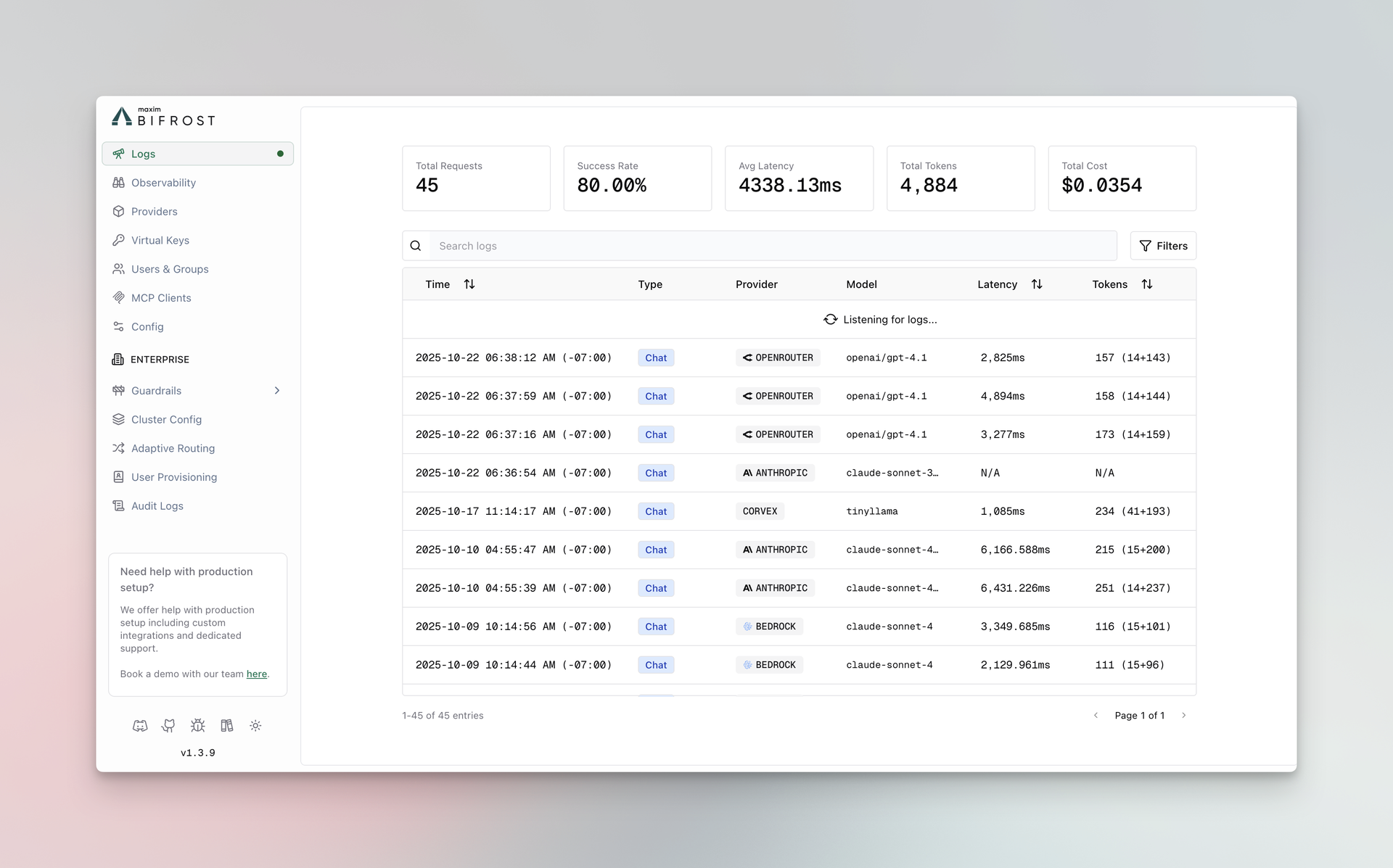Click the Providers box icon

coord(118,212)
